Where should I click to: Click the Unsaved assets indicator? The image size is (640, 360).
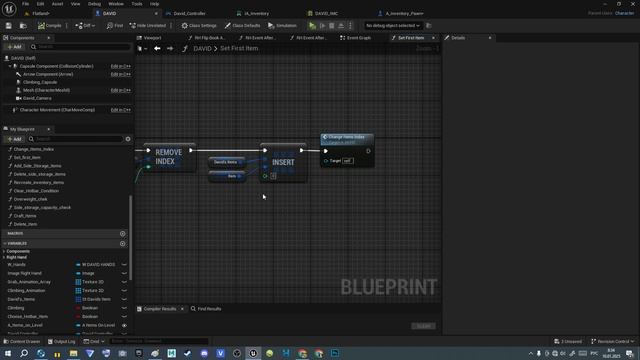coord(568,341)
